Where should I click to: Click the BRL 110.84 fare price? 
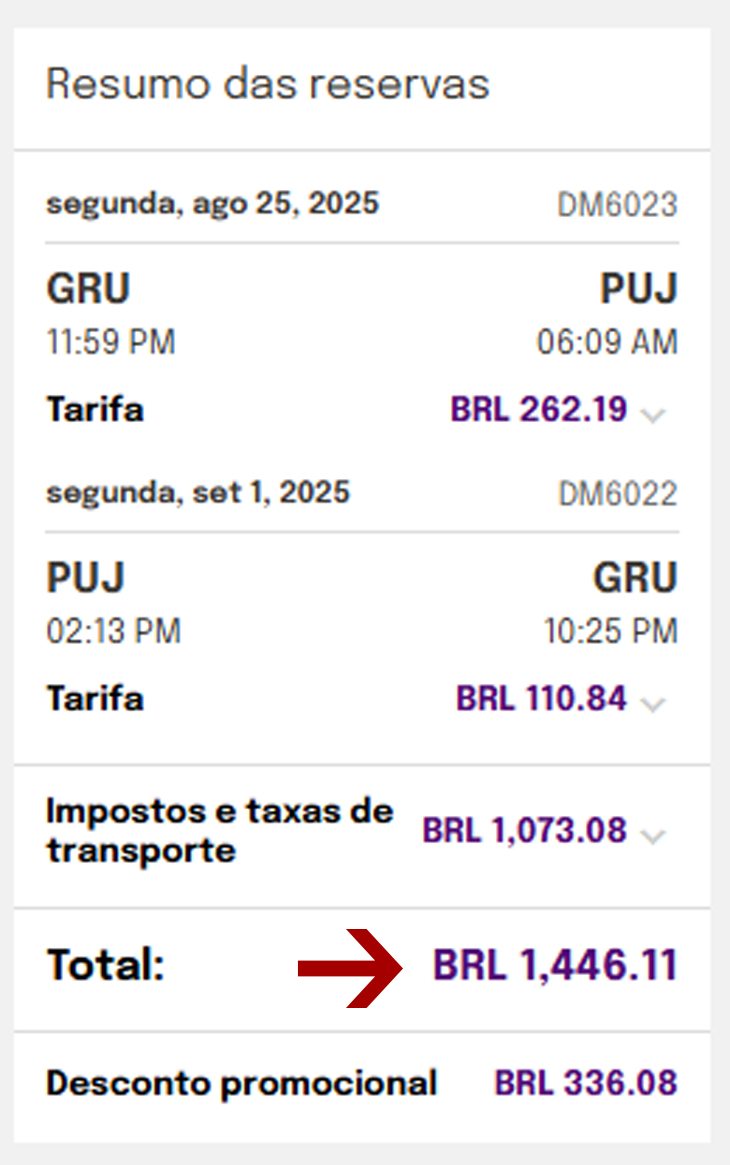(x=541, y=698)
